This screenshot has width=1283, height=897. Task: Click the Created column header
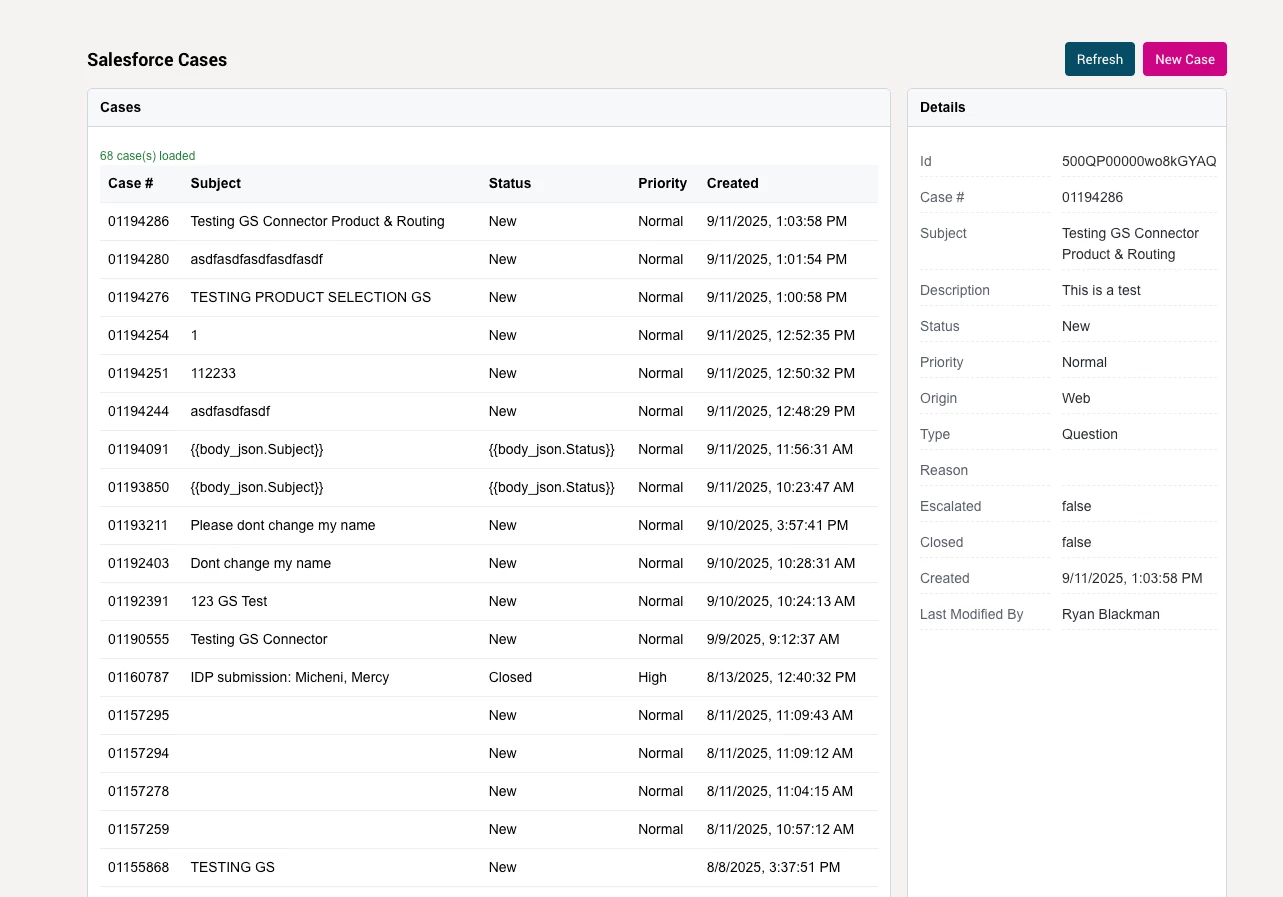(x=733, y=183)
